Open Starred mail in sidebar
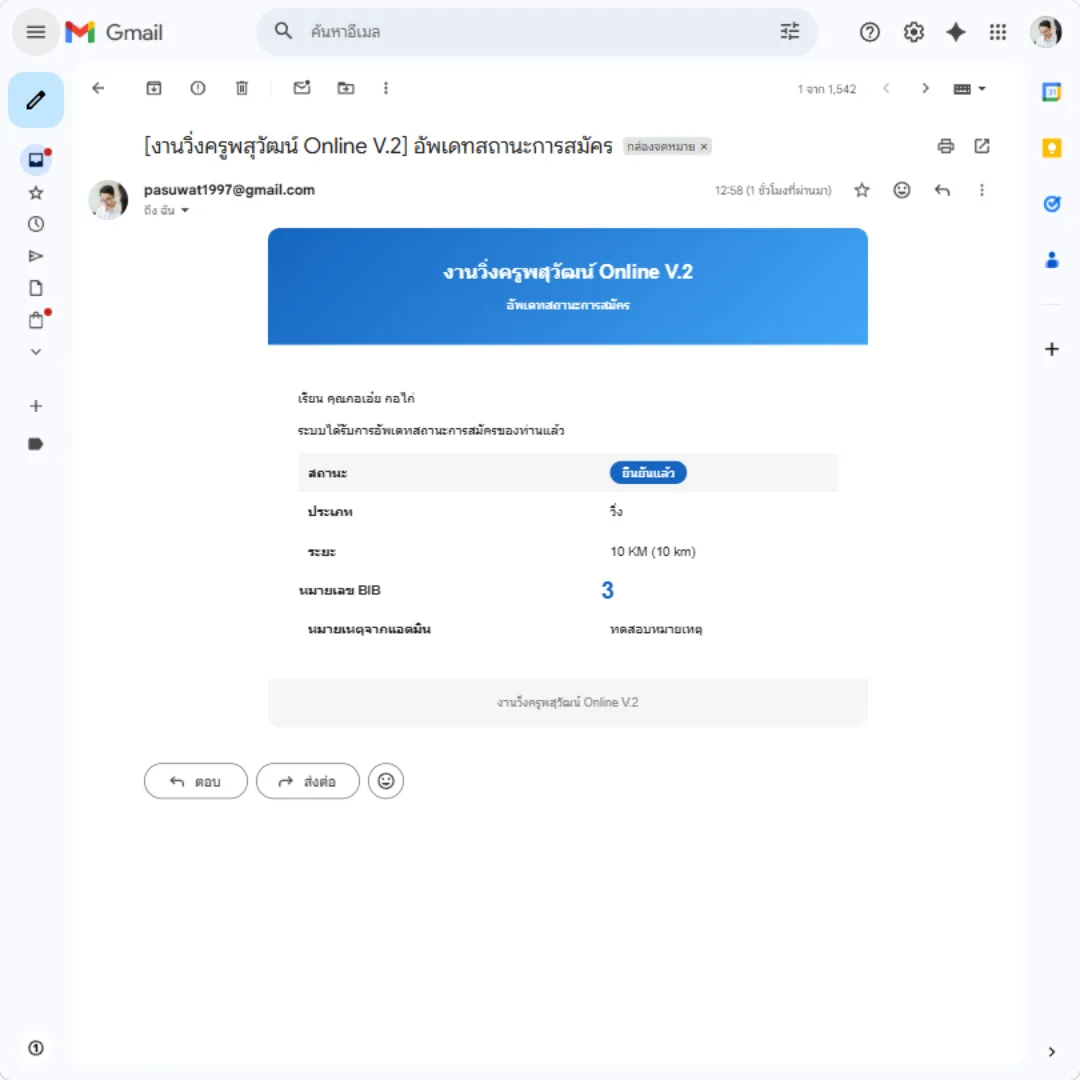Image resolution: width=1080 pixels, height=1080 pixels. pyautogui.click(x=36, y=193)
